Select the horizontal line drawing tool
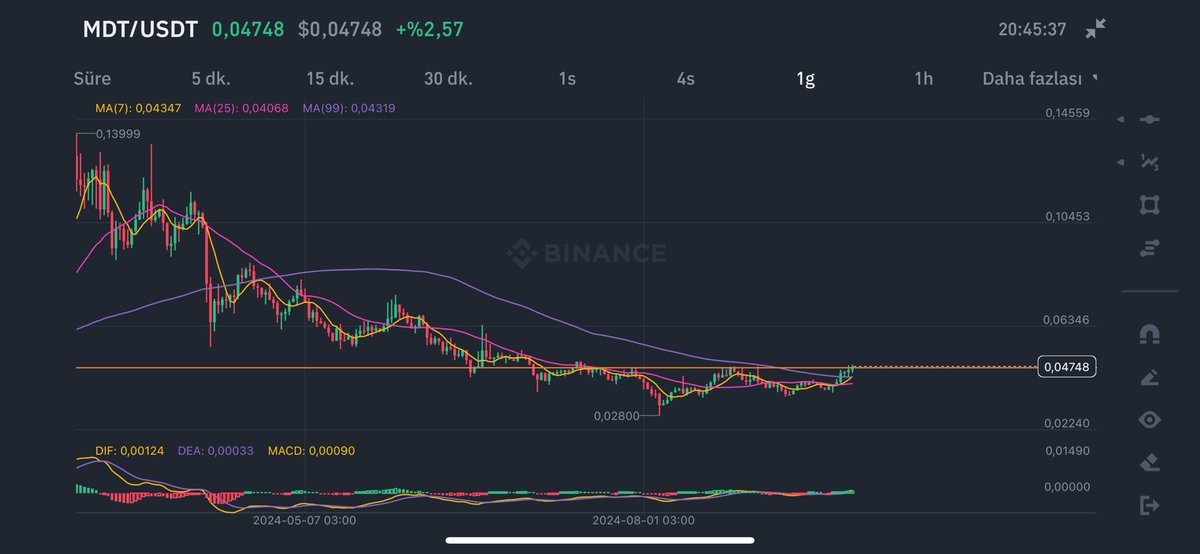This screenshot has width=1200, height=554. pos(1150,120)
